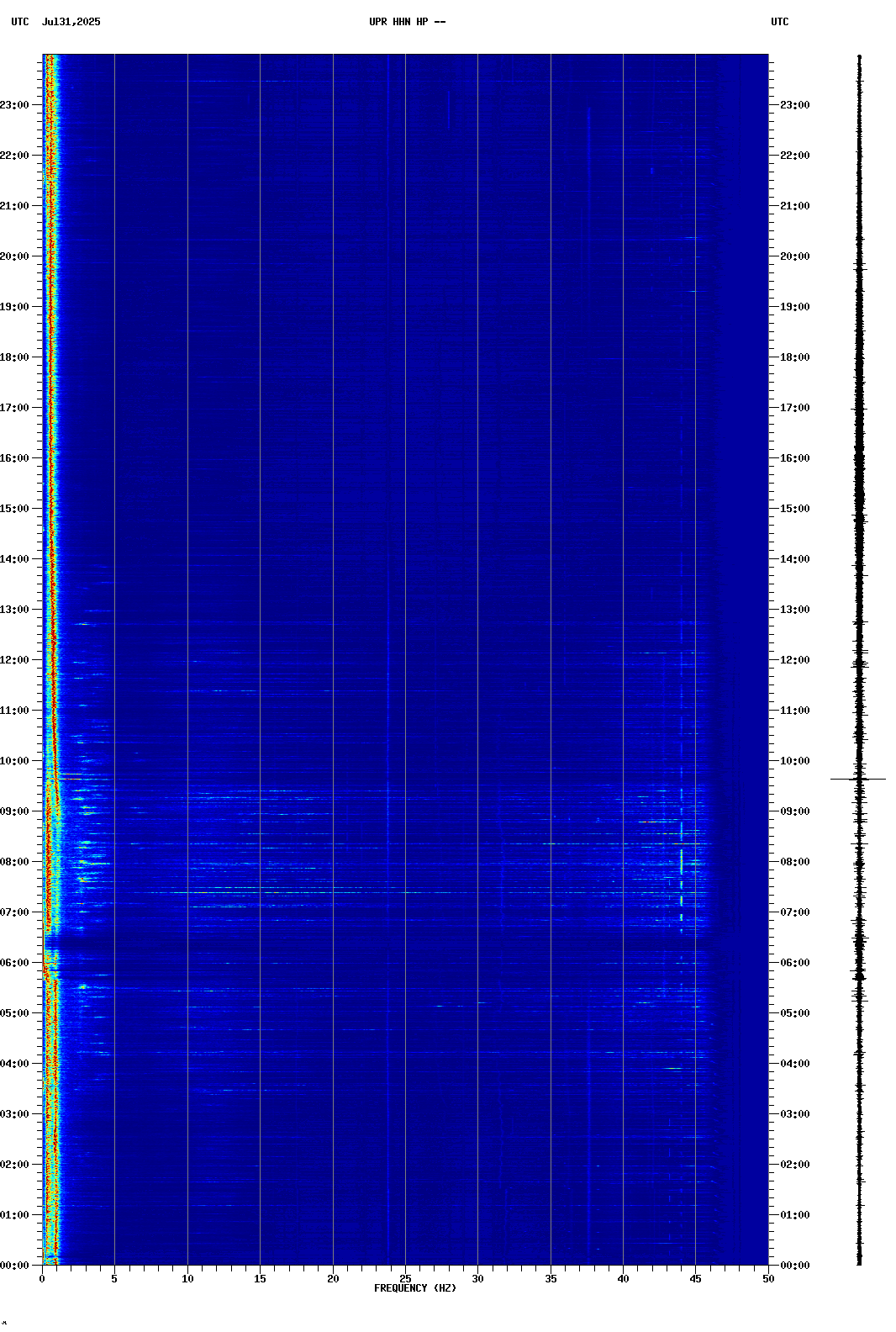Viewport: 896px width, 1332px height.
Task: Click the FREQUENCY (HZ) axis label
Action: pos(415,1288)
